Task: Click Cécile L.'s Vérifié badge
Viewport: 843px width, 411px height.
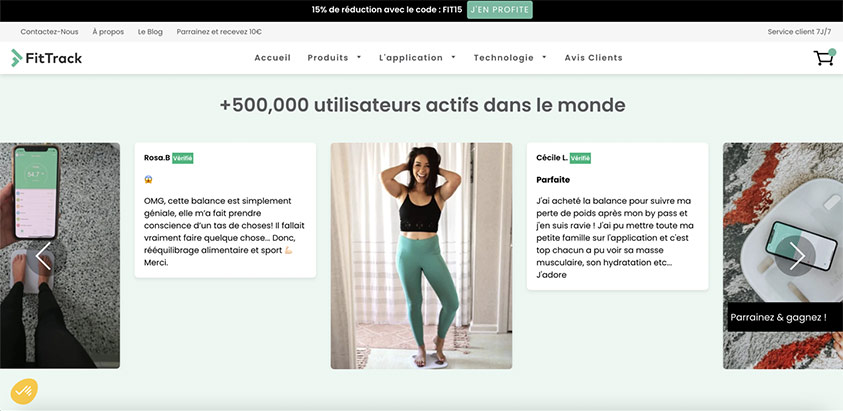Action: [x=580, y=158]
